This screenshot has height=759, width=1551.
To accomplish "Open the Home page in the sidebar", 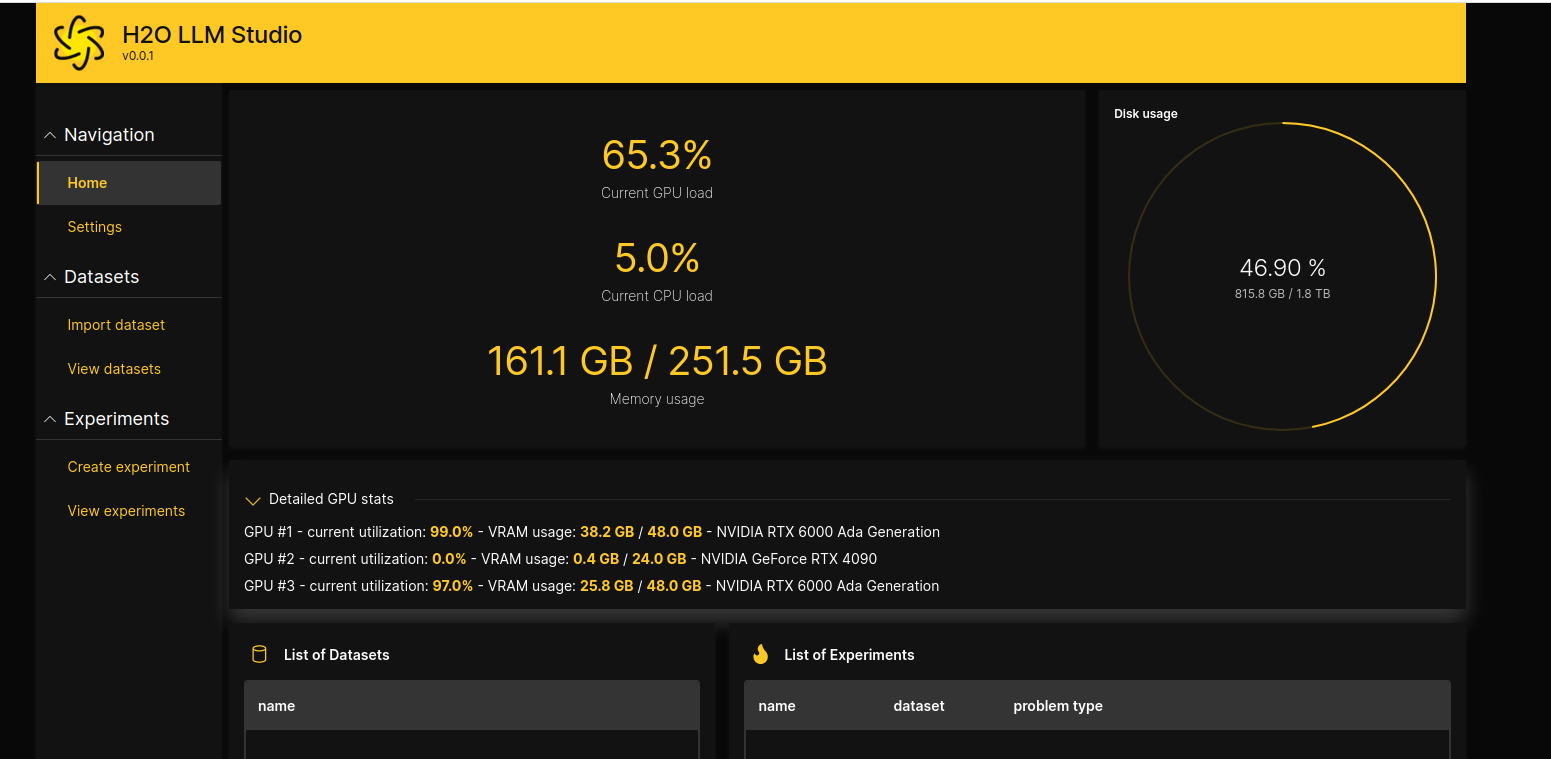I will (x=129, y=183).
